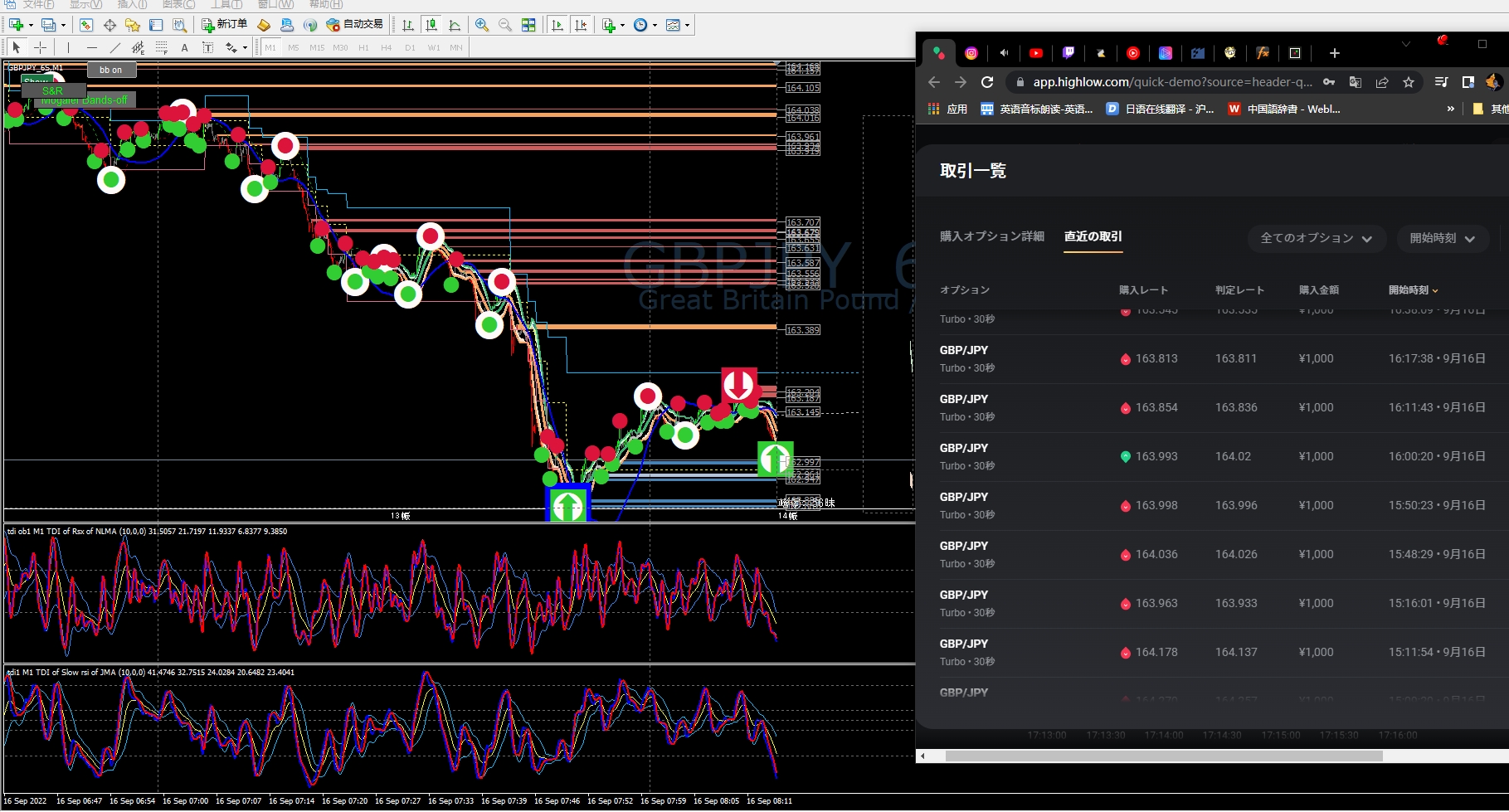The image size is (1509, 812).
Task: Toggle the AutoTrading (自动交易) button
Action: click(355, 25)
